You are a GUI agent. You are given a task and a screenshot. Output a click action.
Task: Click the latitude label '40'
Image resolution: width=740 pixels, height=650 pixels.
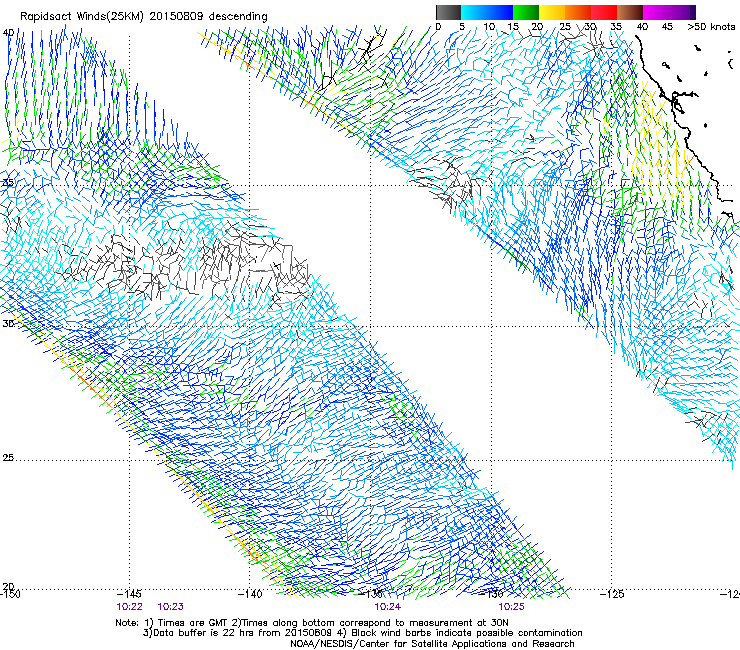coord(8,33)
